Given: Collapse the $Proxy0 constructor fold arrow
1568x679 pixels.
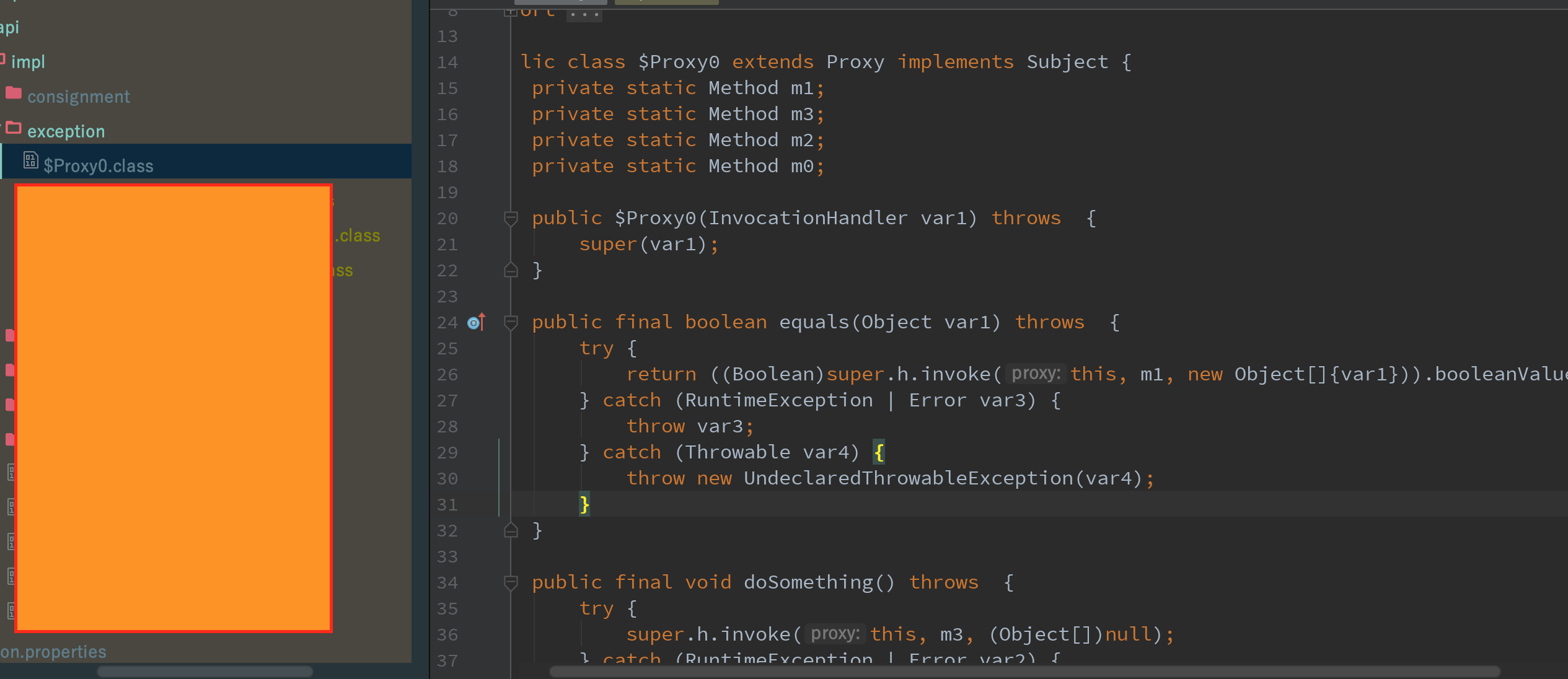Looking at the screenshot, I should pyautogui.click(x=511, y=218).
